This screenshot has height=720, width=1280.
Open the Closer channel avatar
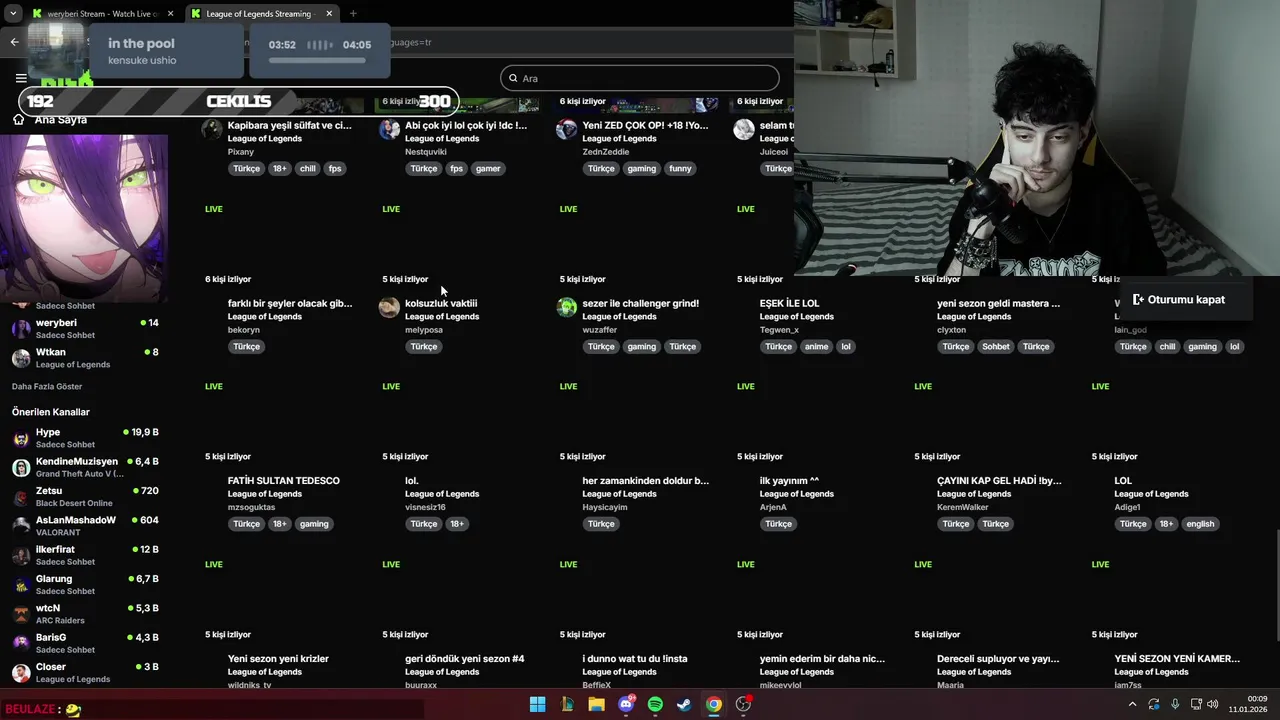coord(21,673)
